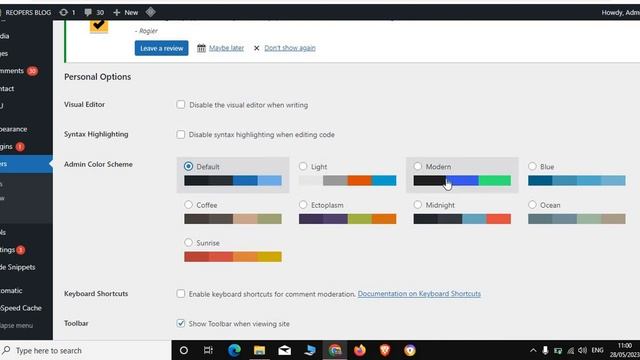
Task: Click Ocean scheme color palette strip
Action: click(x=577, y=219)
